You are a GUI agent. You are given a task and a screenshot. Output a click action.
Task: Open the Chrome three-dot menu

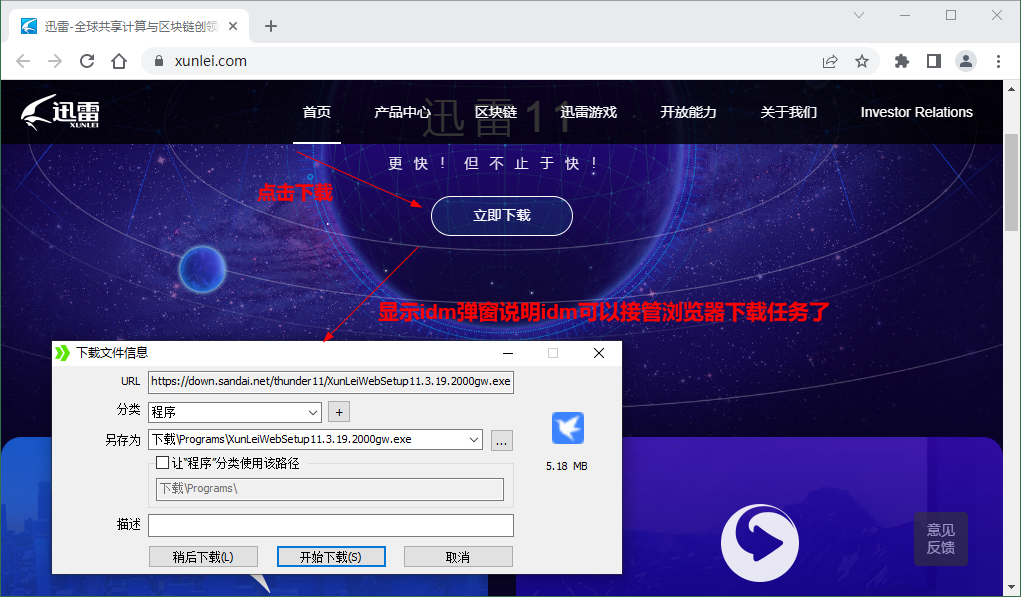pyautogui.click(x=998, y=61)
